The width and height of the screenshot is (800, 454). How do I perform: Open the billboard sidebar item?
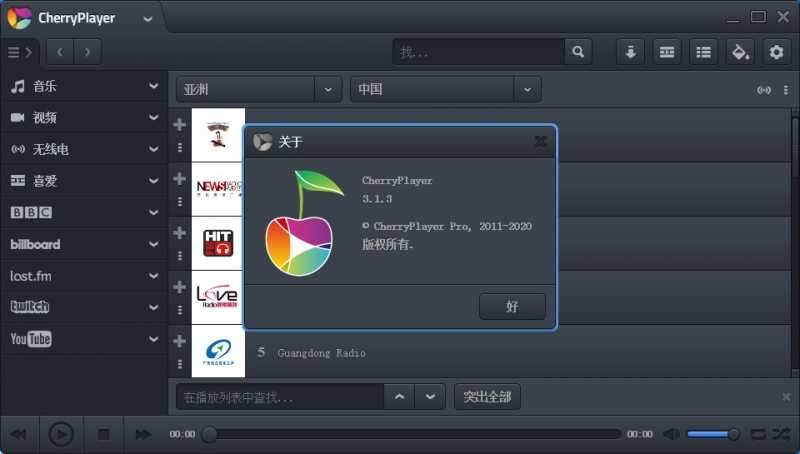coord(35,244)
